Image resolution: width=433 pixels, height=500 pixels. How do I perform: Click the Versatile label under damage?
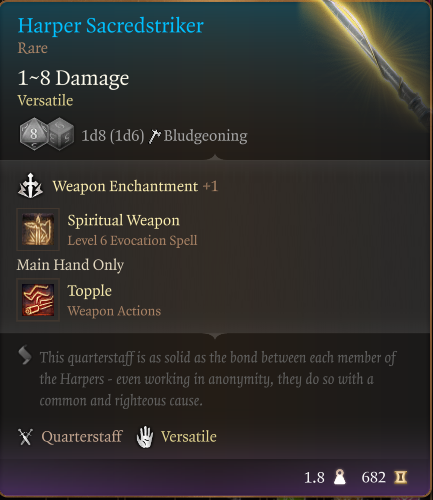(45, 100)
